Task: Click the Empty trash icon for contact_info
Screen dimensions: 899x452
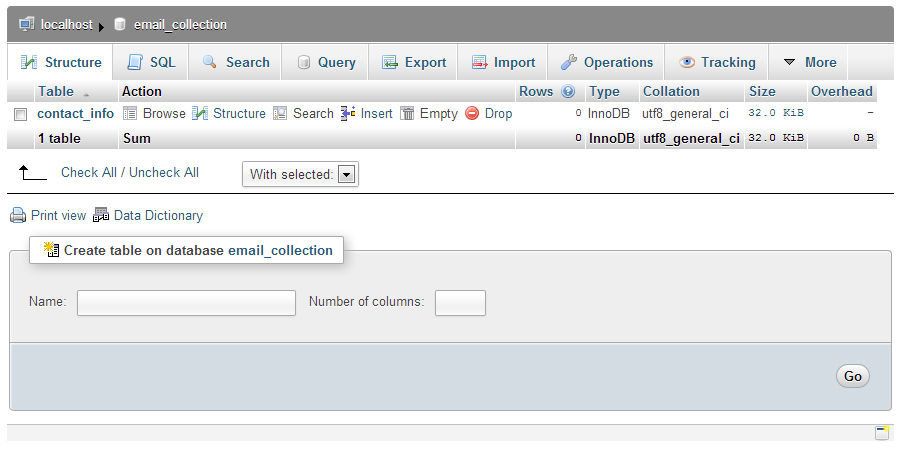Action: [407, 114]
